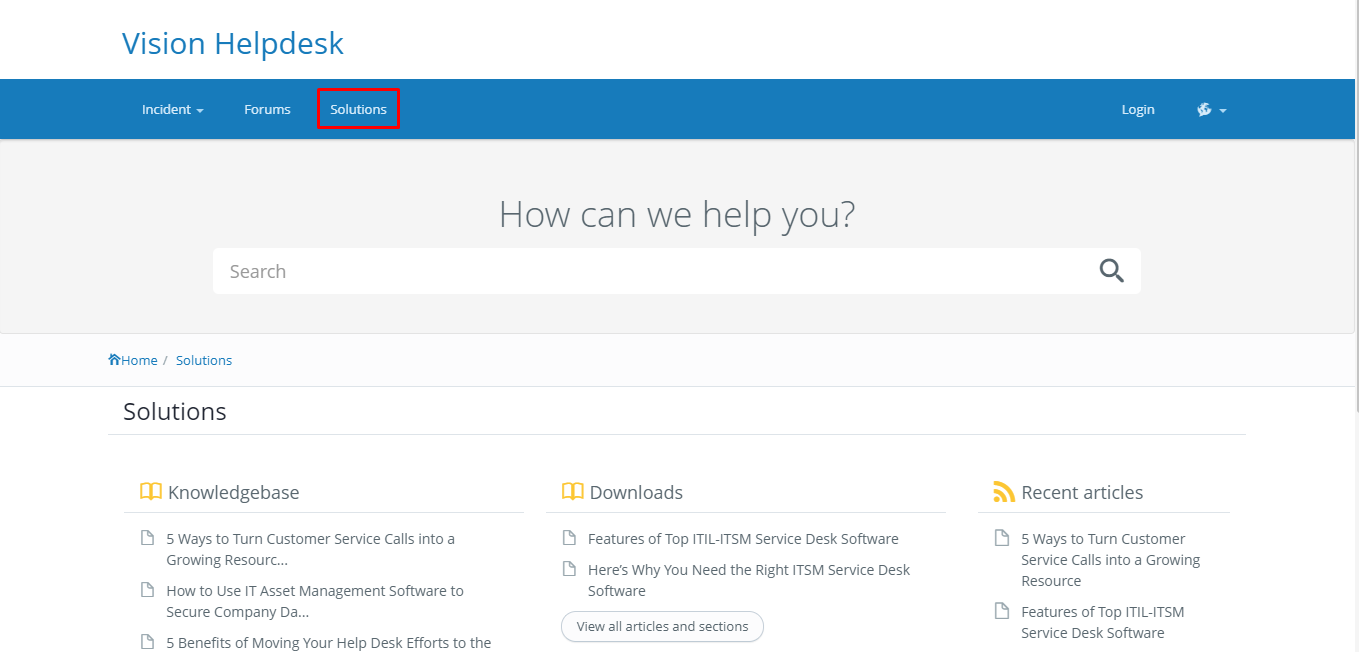Open Recent articles '5 Ways to Turn Customer Service Calls into a Growing Resource'
The width and height of the screenshot is (1359, 652).
click(x=1110, y=559)
